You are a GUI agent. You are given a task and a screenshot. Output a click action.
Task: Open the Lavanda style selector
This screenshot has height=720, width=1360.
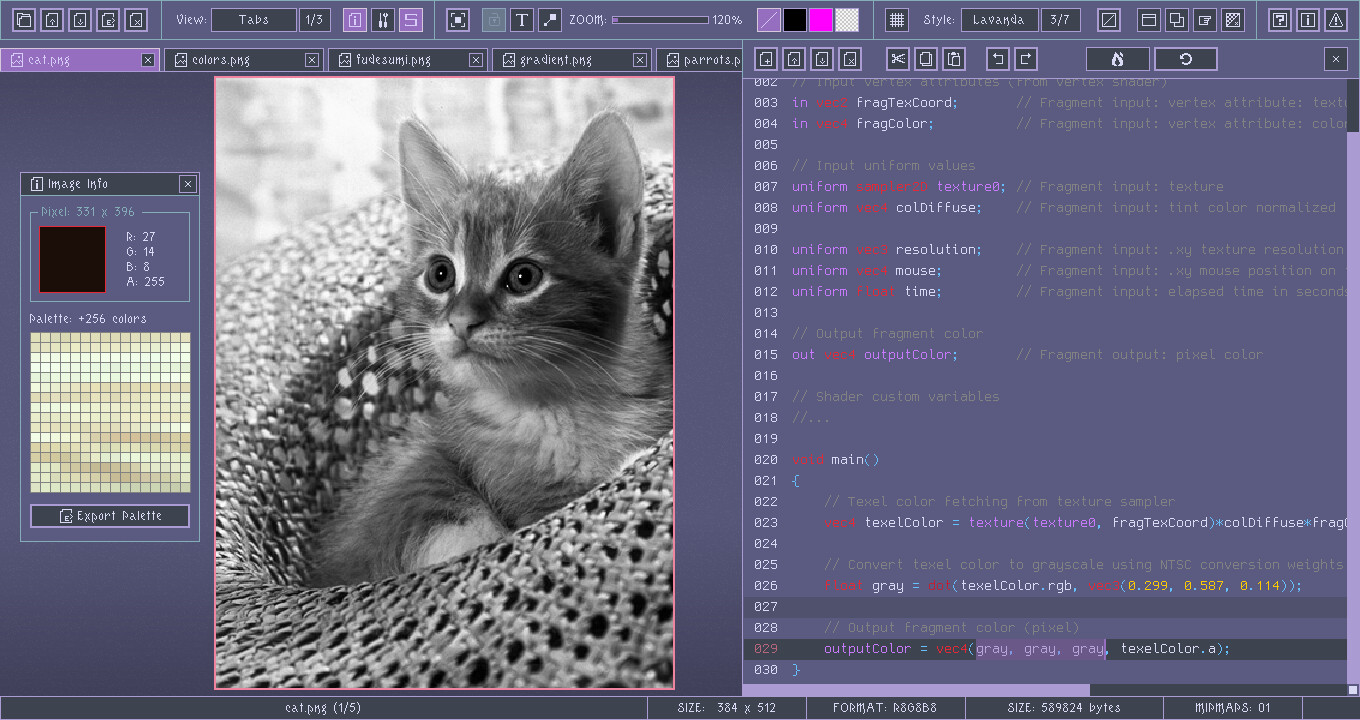pos(999,18)
